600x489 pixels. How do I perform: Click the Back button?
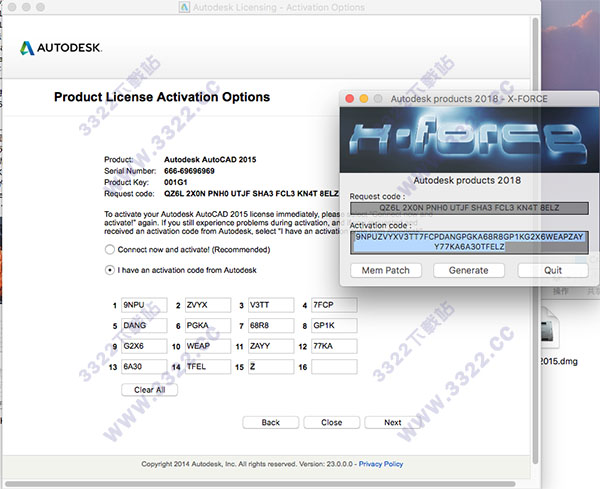click(x=271, y=422)
